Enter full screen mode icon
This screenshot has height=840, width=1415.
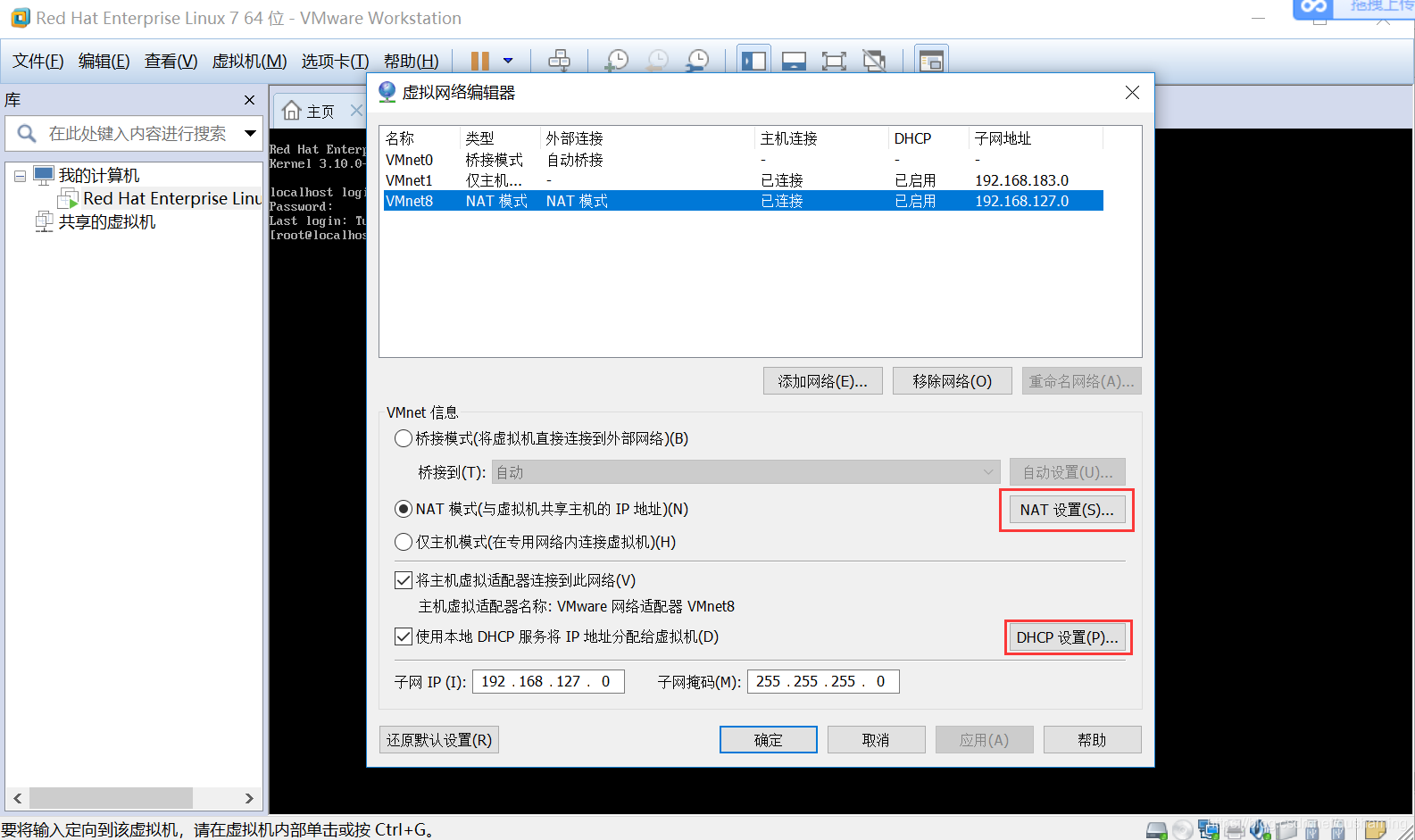(x=834, y=61)
